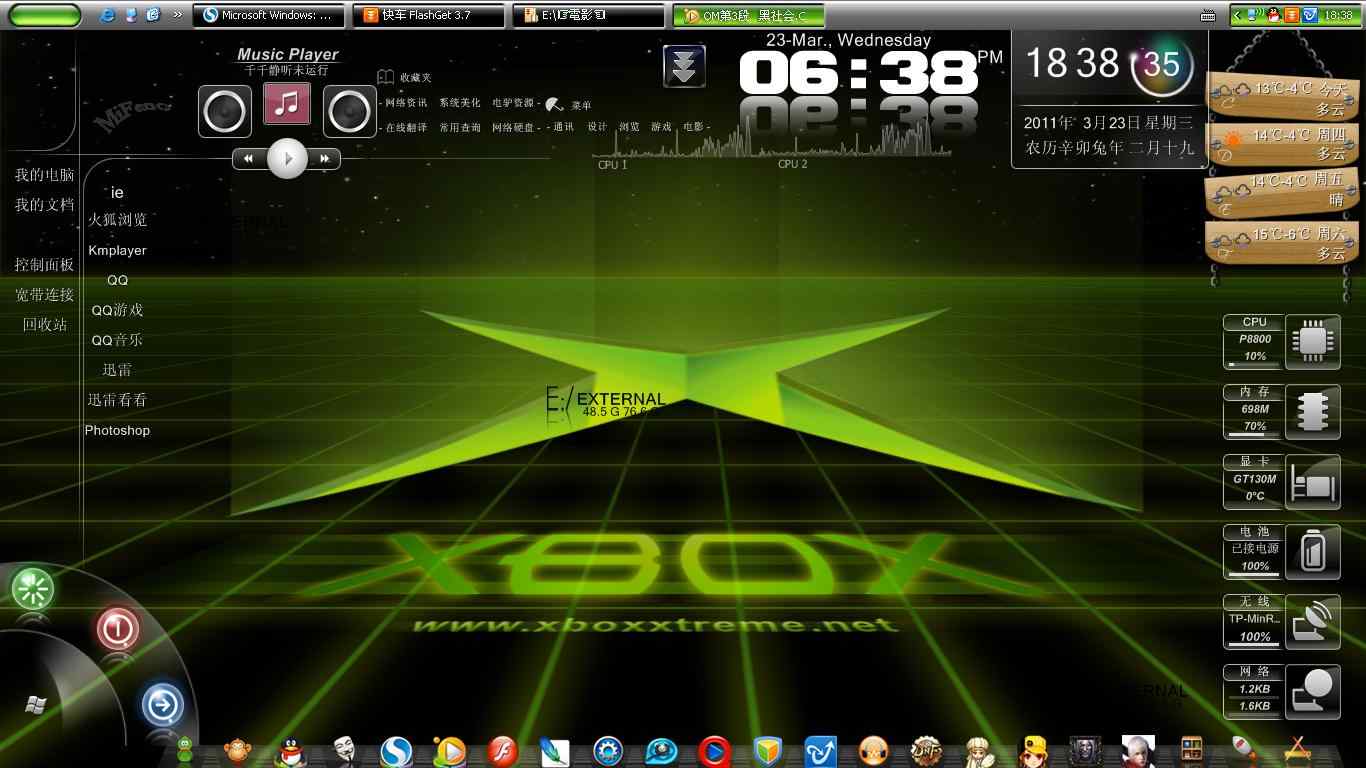Open 我的文档 shortcut
The height and width of the screenshot is (768, 1366).
click(44, 205)
